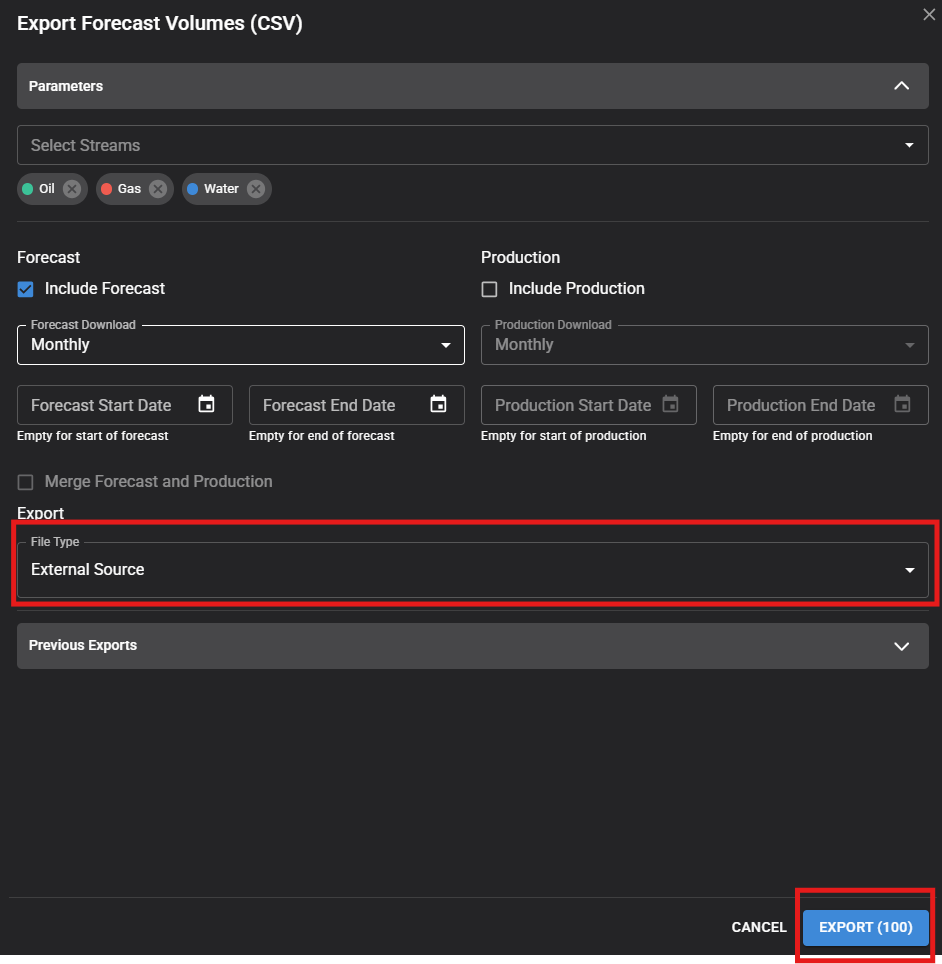This screenshot has width=942, height=964.
Task: Change the Forecast Download interval from Monthly
Action: pyautogui.click(x=446, y=344)
